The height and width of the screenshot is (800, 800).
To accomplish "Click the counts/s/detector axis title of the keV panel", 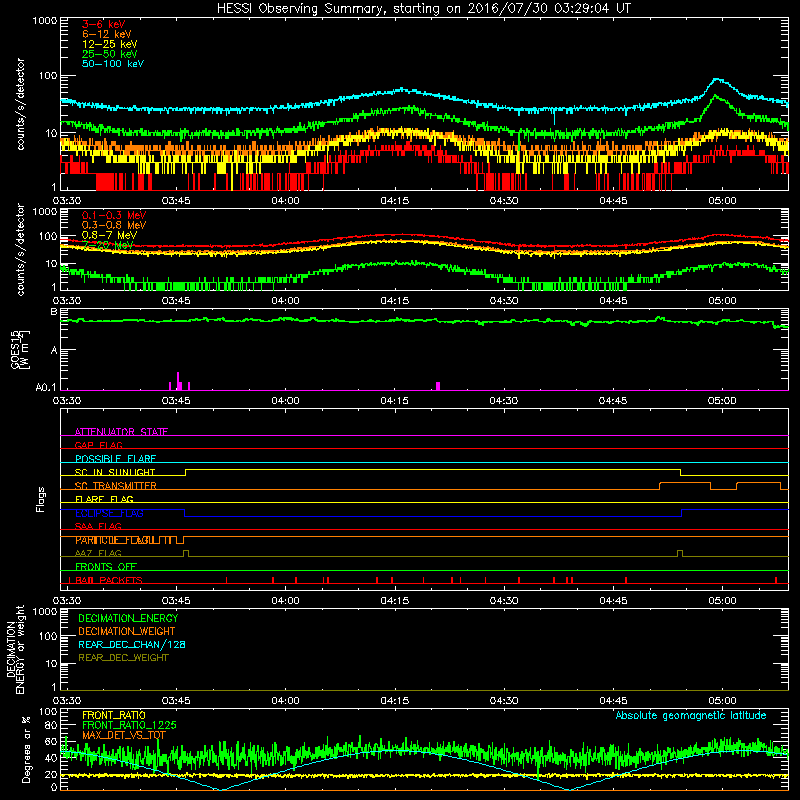I will tap(20, 104).
